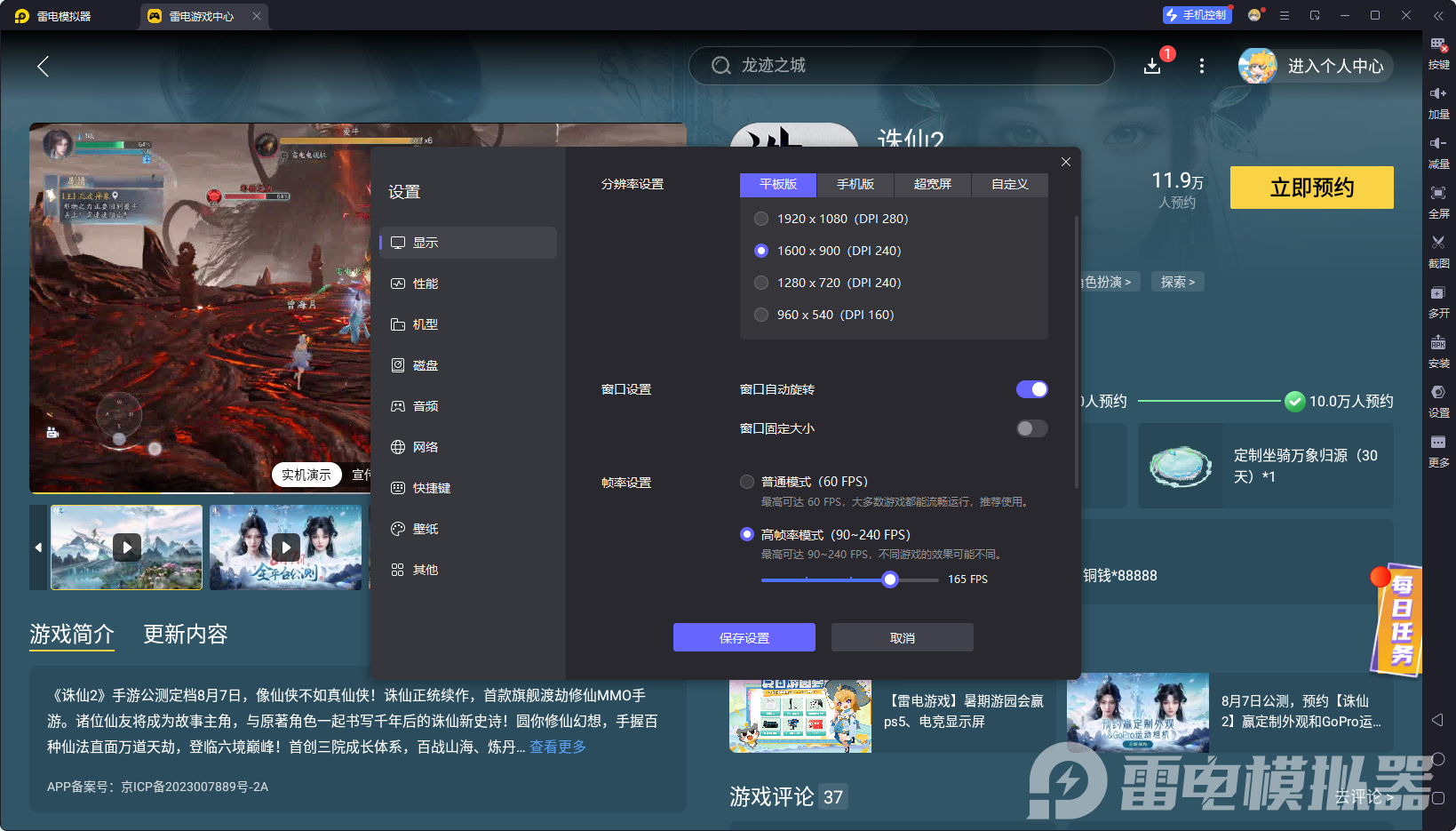
Task: Click 立即预约 to pre-register
Action: tap(1311, 188)
